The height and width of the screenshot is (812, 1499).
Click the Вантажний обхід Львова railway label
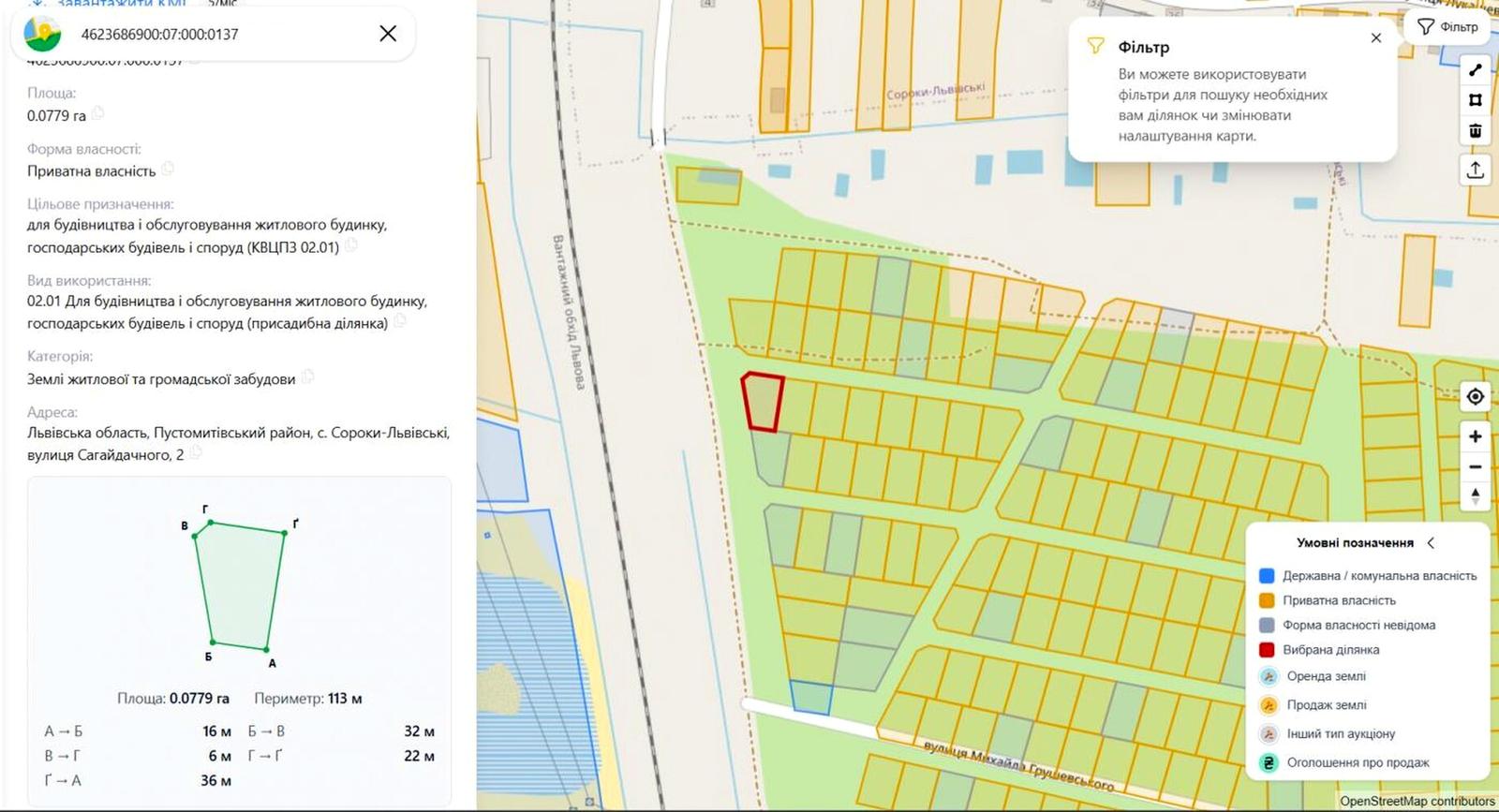(x=569, y=312)
